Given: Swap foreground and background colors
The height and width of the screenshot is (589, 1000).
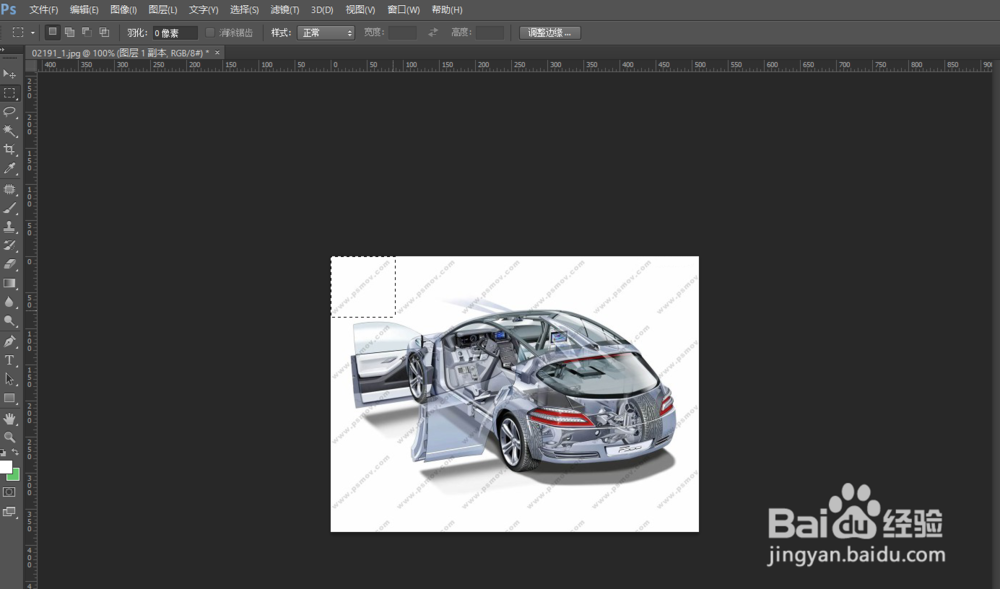Looking at the screenshot, I should (x=15, y=452).
